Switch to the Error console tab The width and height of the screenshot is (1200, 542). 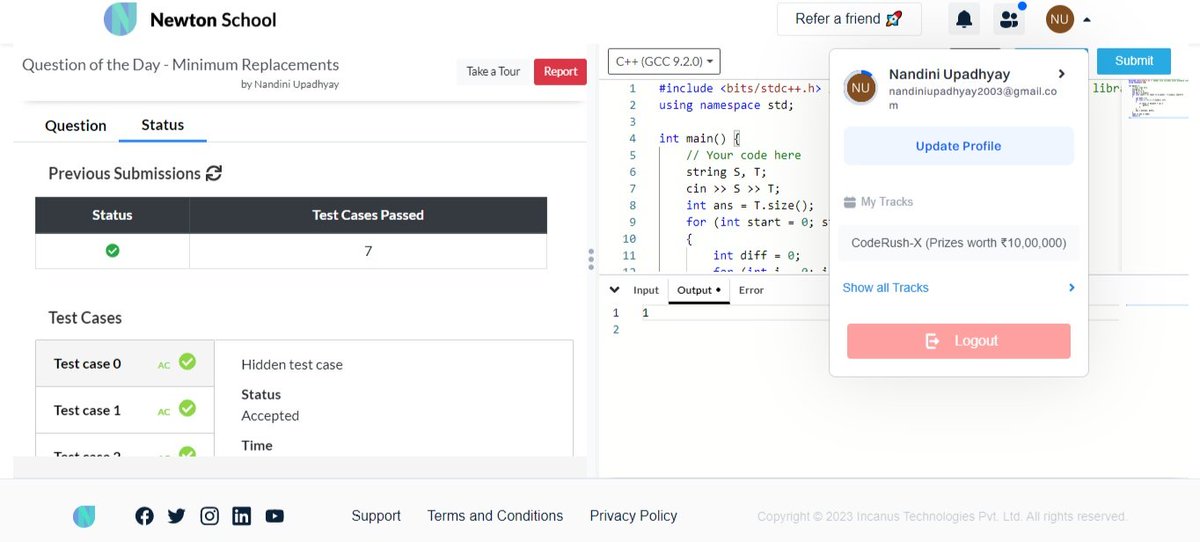pyautogui.click(x=751, y=290)
